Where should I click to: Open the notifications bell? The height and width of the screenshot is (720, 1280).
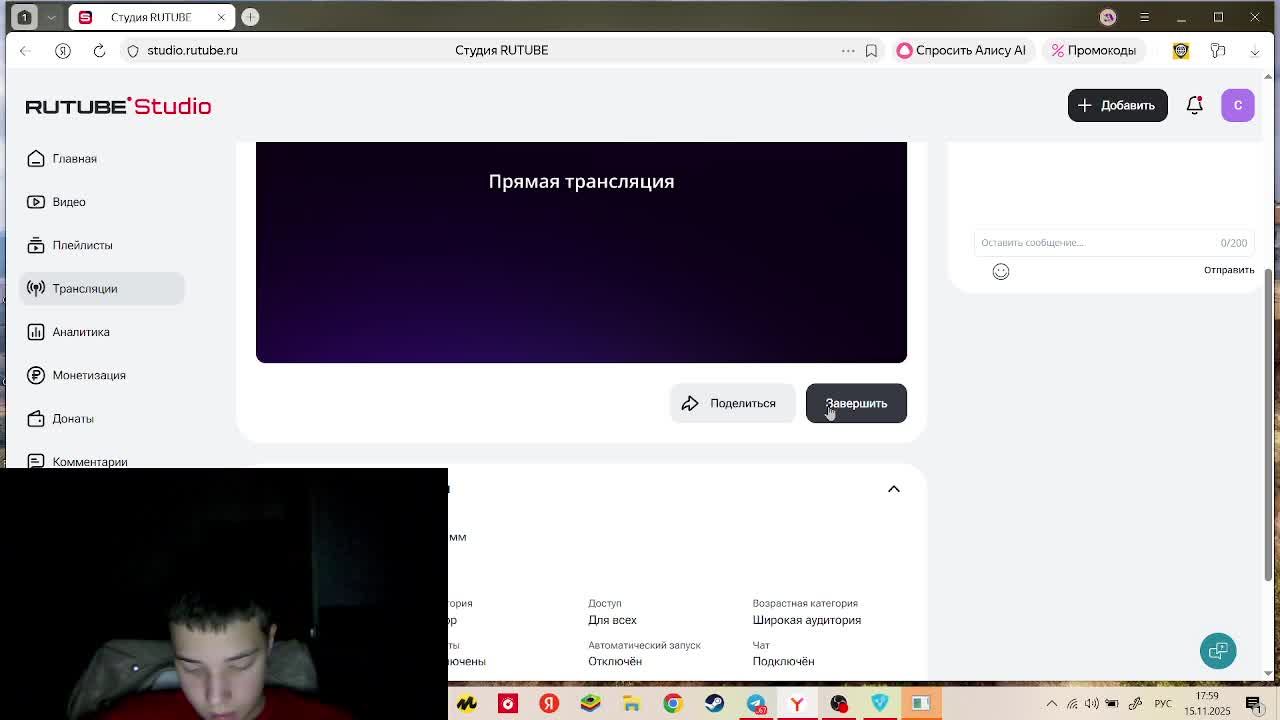point(1195,105)
